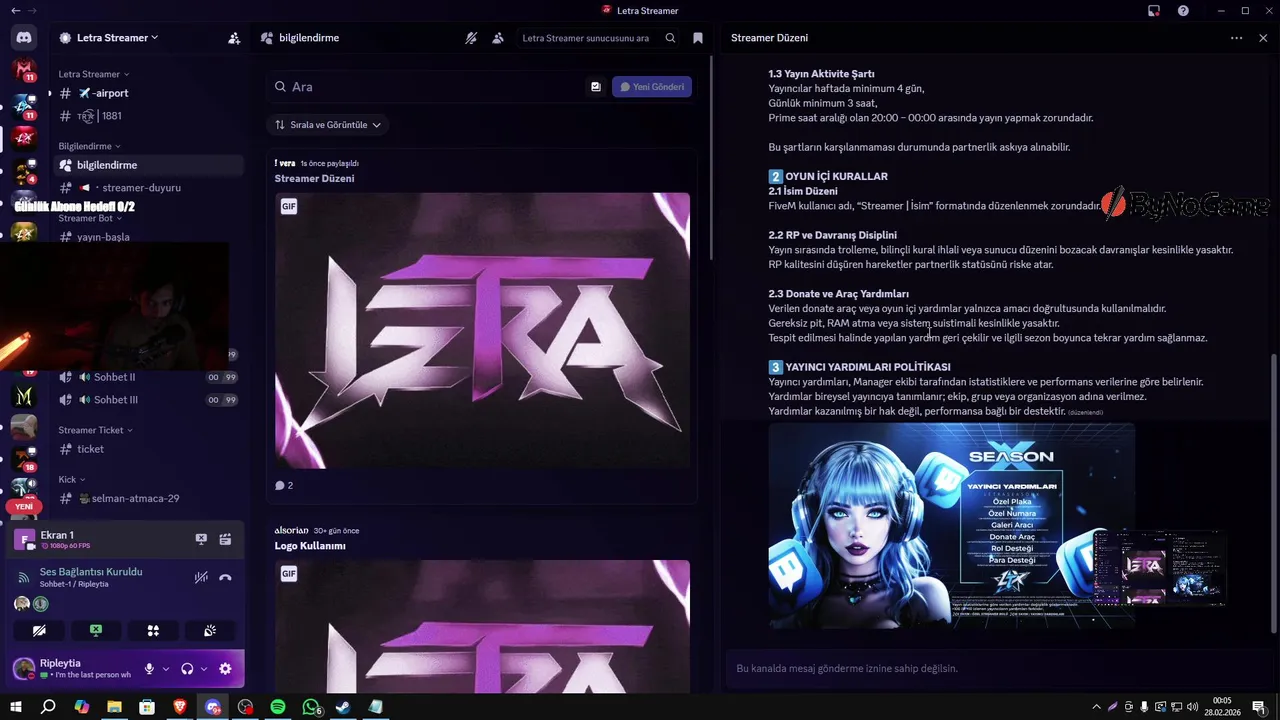
Task: Open user settings gear icon
Action: 225,669
